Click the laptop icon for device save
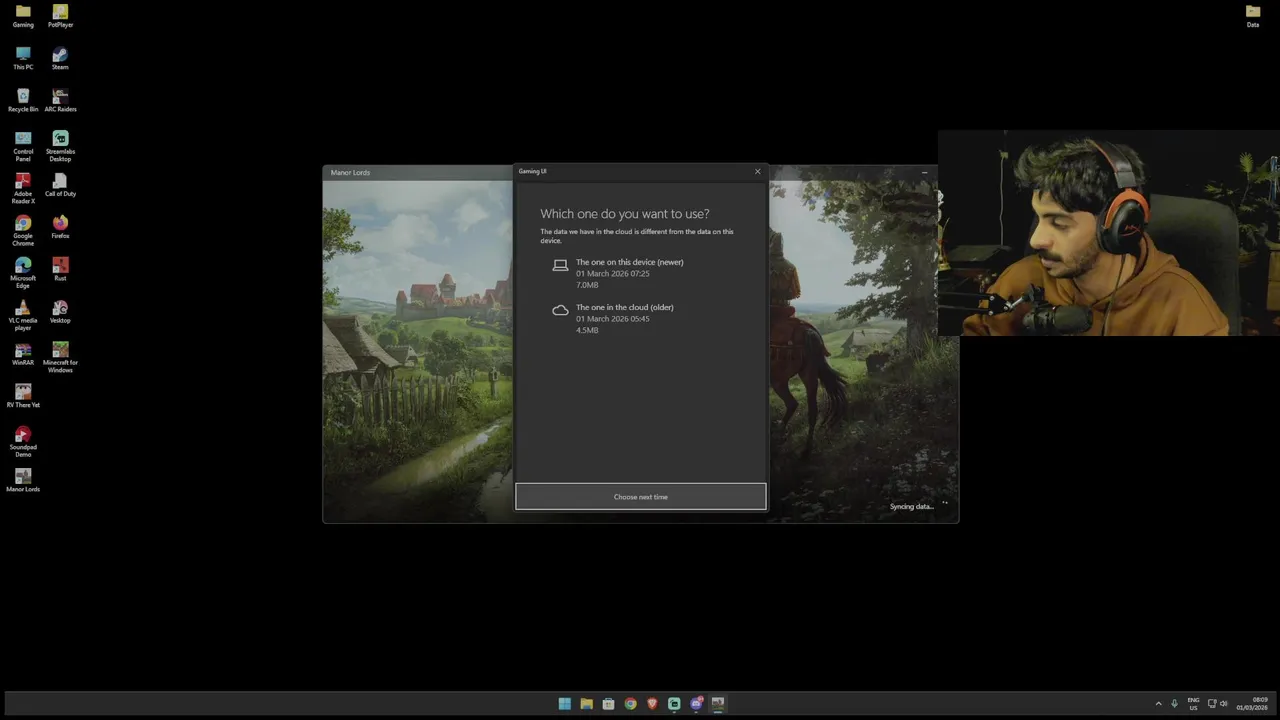Image resolution: width=1280 pixels, height=720 pixels. pyautogui.click(x=560, y=265)
